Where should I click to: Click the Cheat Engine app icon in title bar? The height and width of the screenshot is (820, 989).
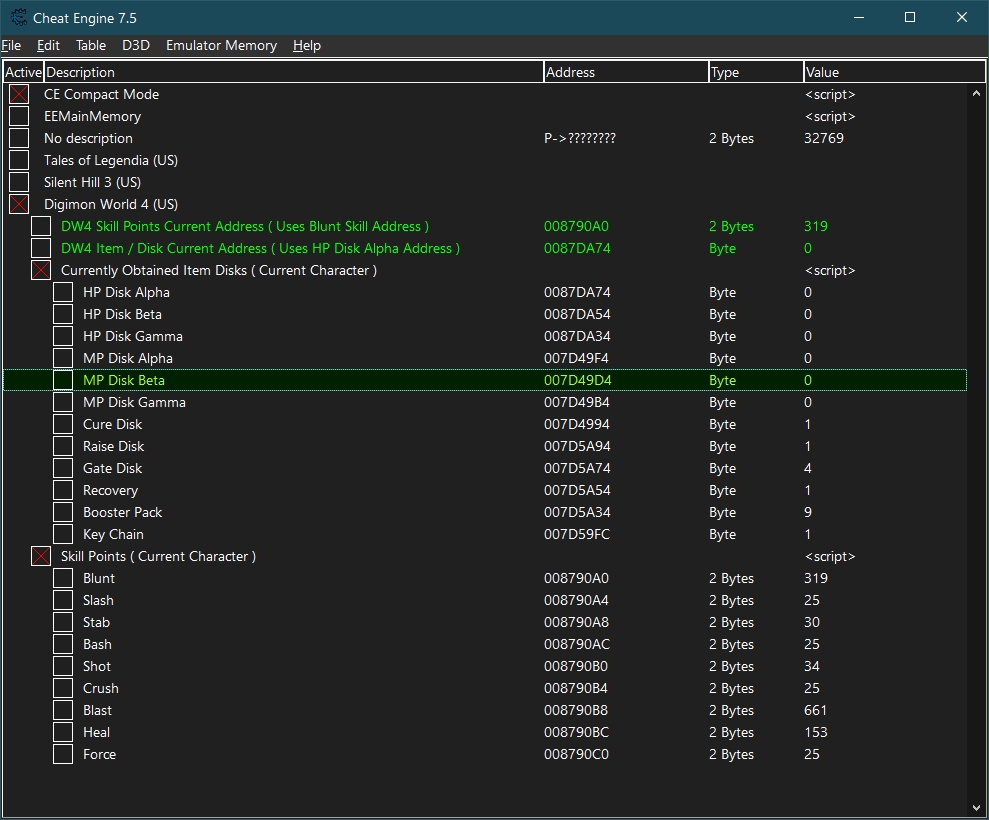pos(19,18)
